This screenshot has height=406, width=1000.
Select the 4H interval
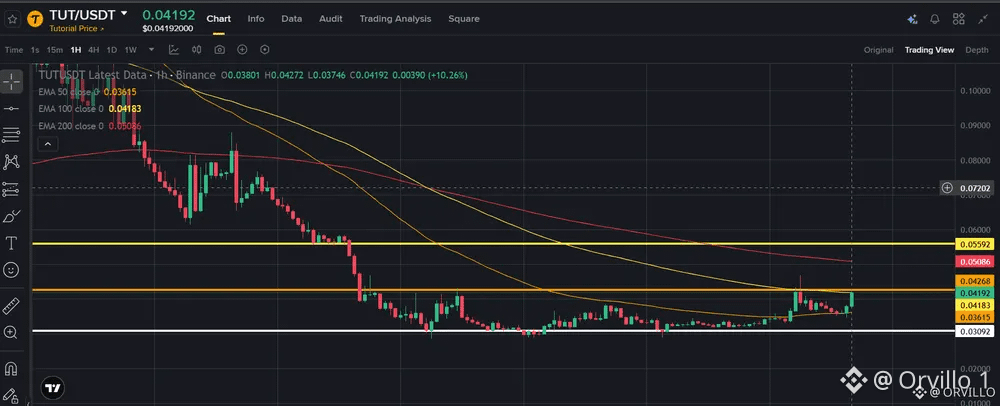pyautogui.click(x=94, y=50)
